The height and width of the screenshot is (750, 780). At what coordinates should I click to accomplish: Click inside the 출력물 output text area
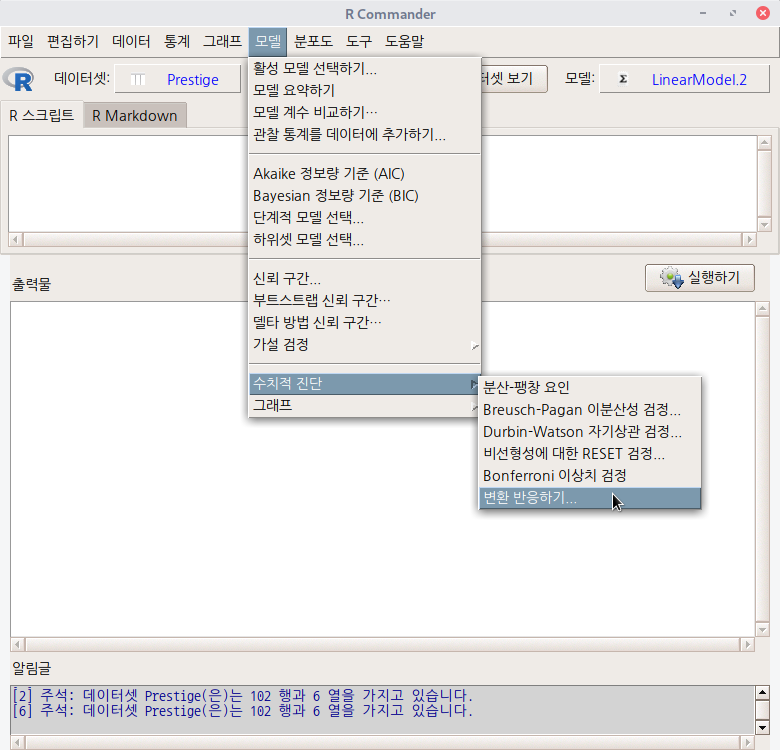382,469
